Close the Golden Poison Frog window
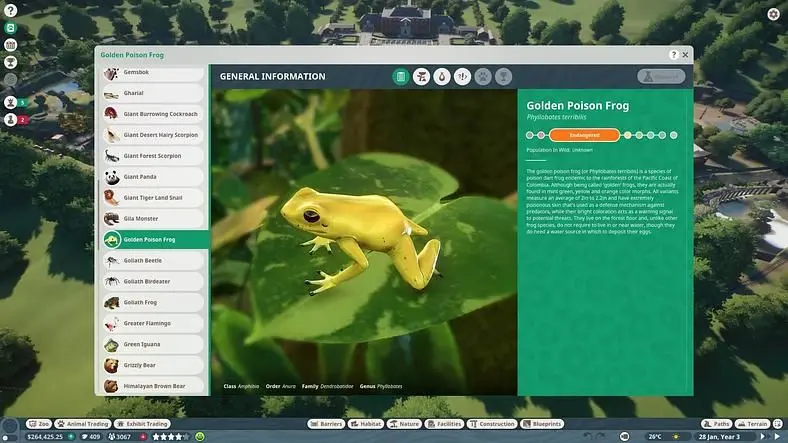The width and height of the screenshot is (788, 443). coord(685,55)
